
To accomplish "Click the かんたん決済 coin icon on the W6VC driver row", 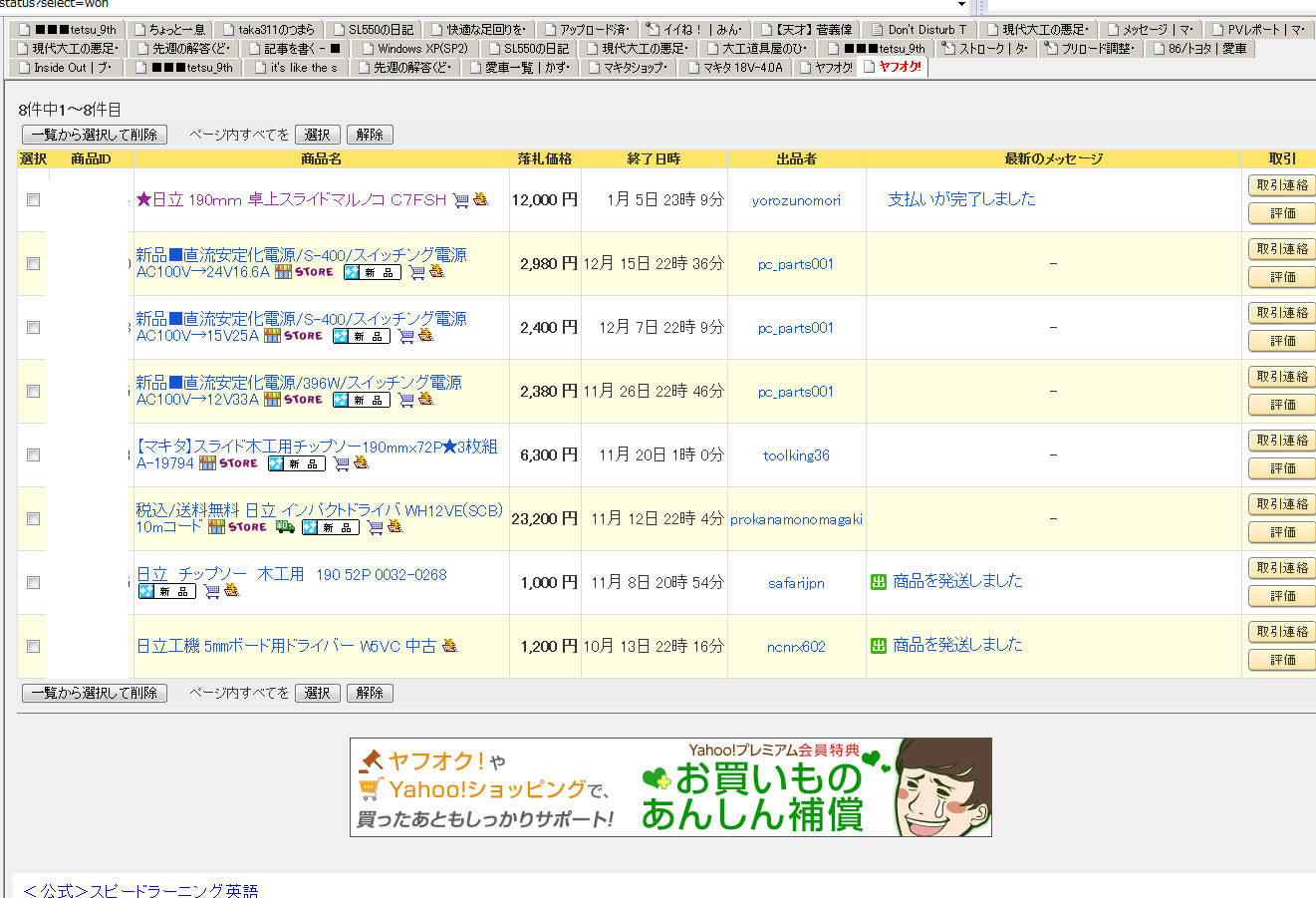I will click(450, 645).
